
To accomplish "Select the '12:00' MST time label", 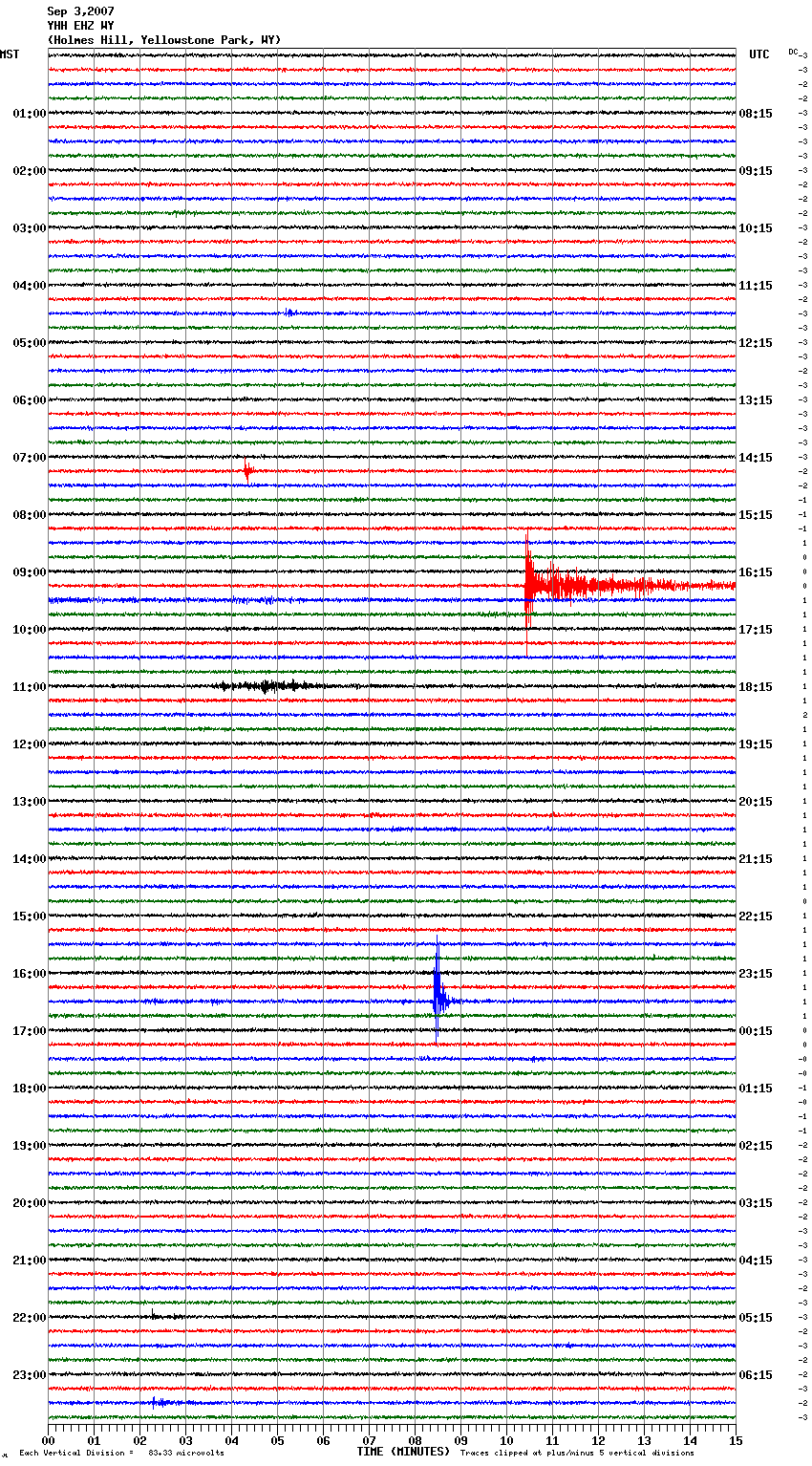I will click(x=30, y=744).
